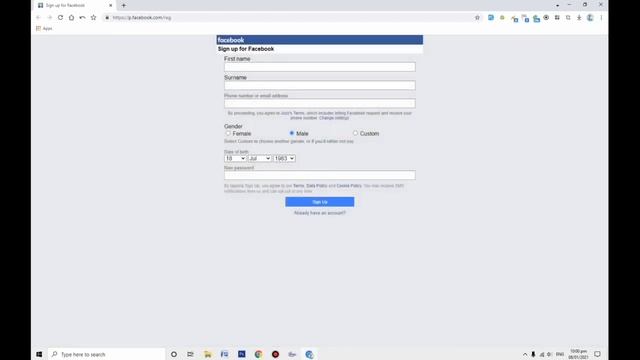This screenshot has height=360, width=640.
Task: Click the Type here to search box
Action: (x=107, y=354)
